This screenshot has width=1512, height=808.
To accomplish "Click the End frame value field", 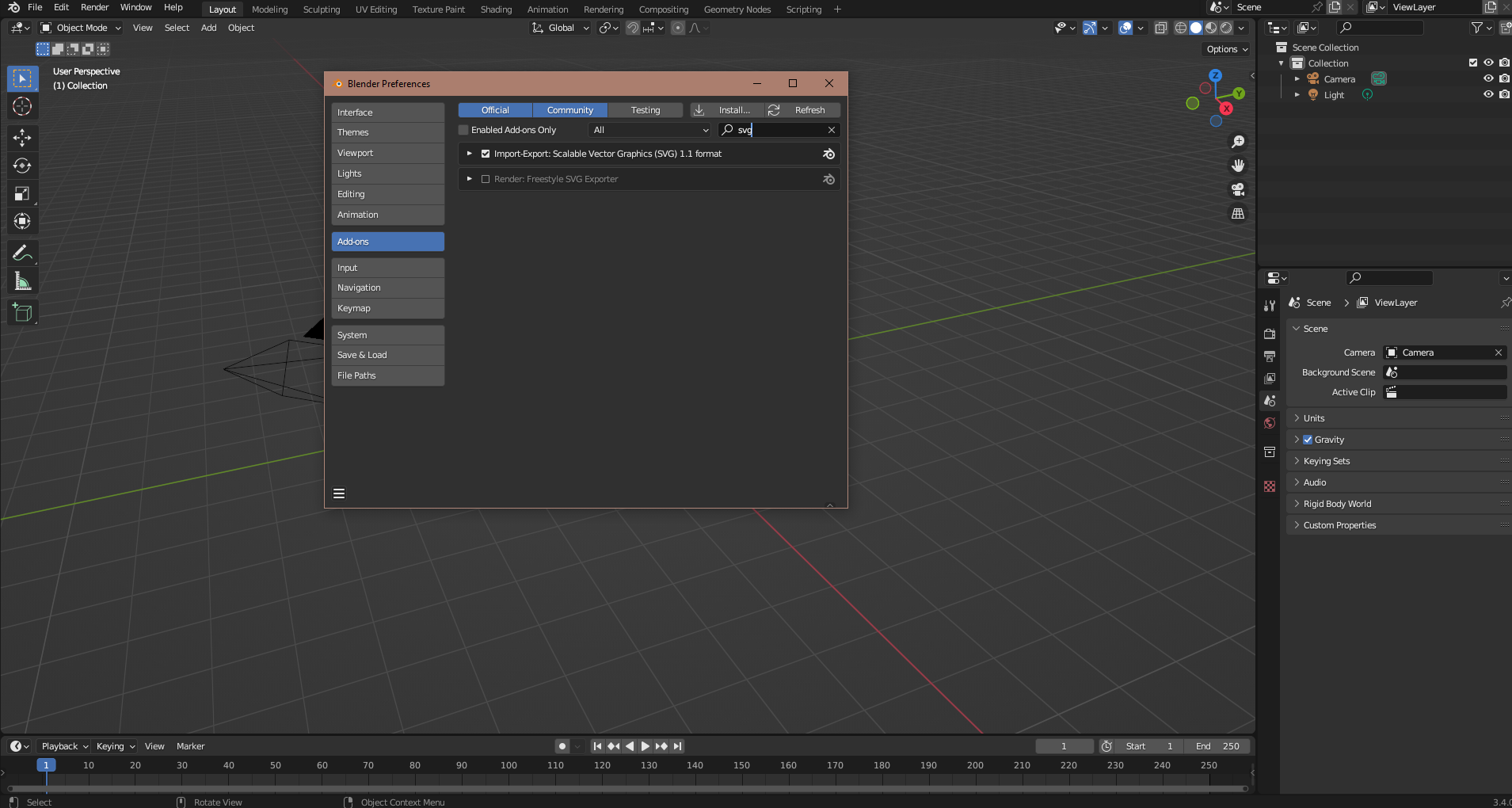I will (1217, 746).
